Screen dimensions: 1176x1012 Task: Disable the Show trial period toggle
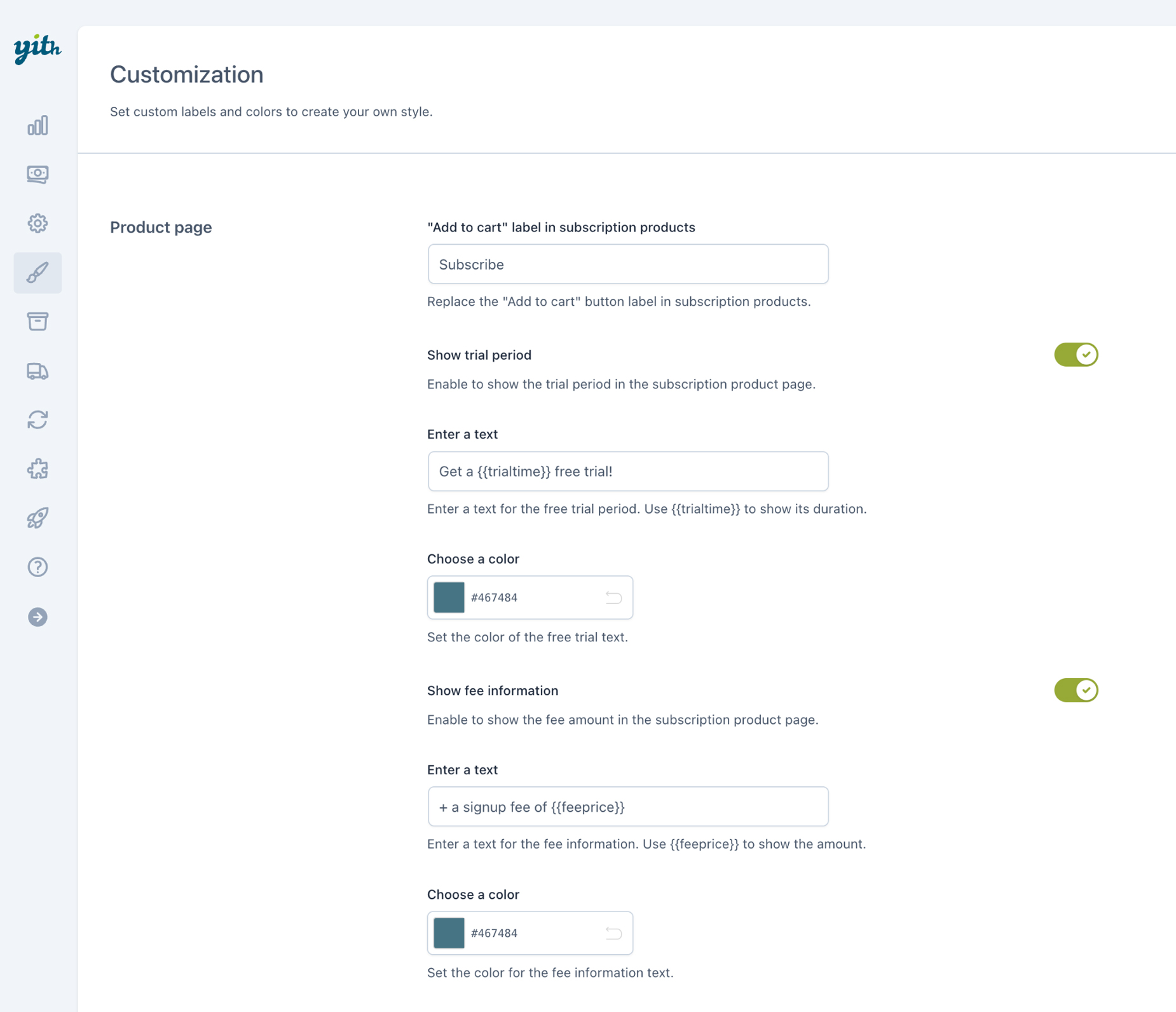(x=1076, y=355)
